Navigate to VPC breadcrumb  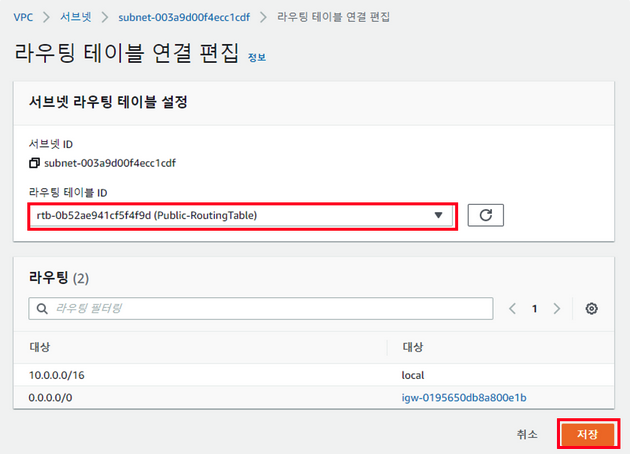click(24, 18)
